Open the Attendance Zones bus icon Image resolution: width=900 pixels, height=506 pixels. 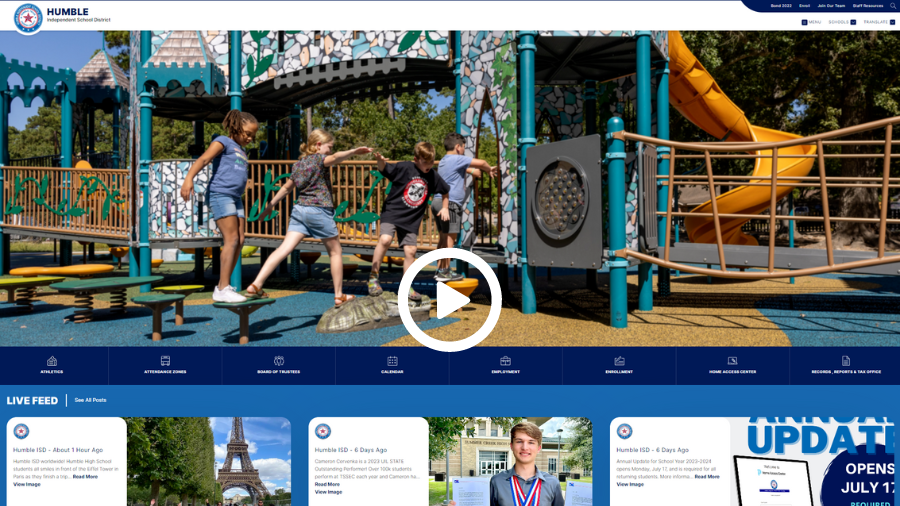[165, 361]
